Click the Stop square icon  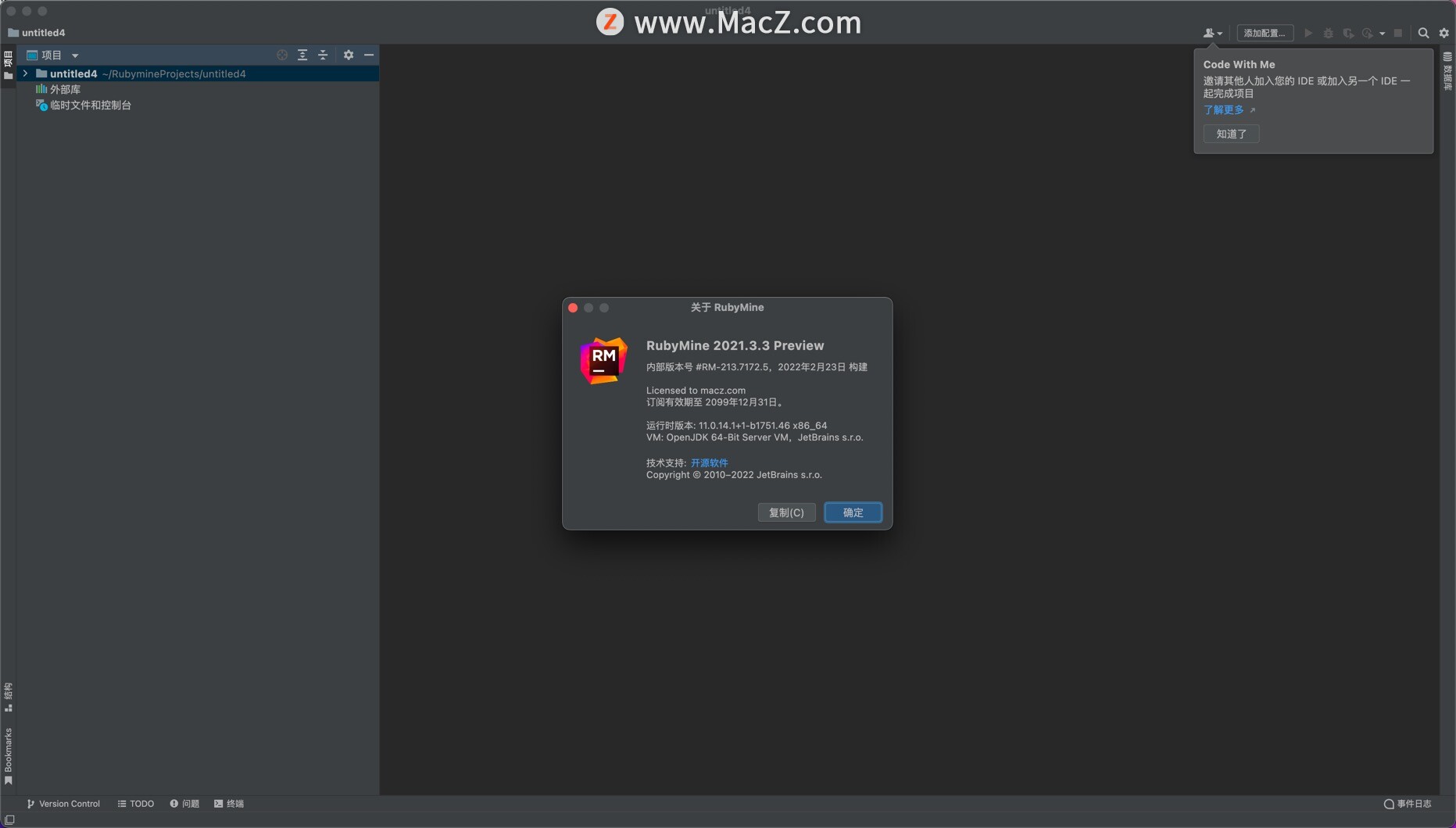pyautogui.click(x=1398, y=33)
